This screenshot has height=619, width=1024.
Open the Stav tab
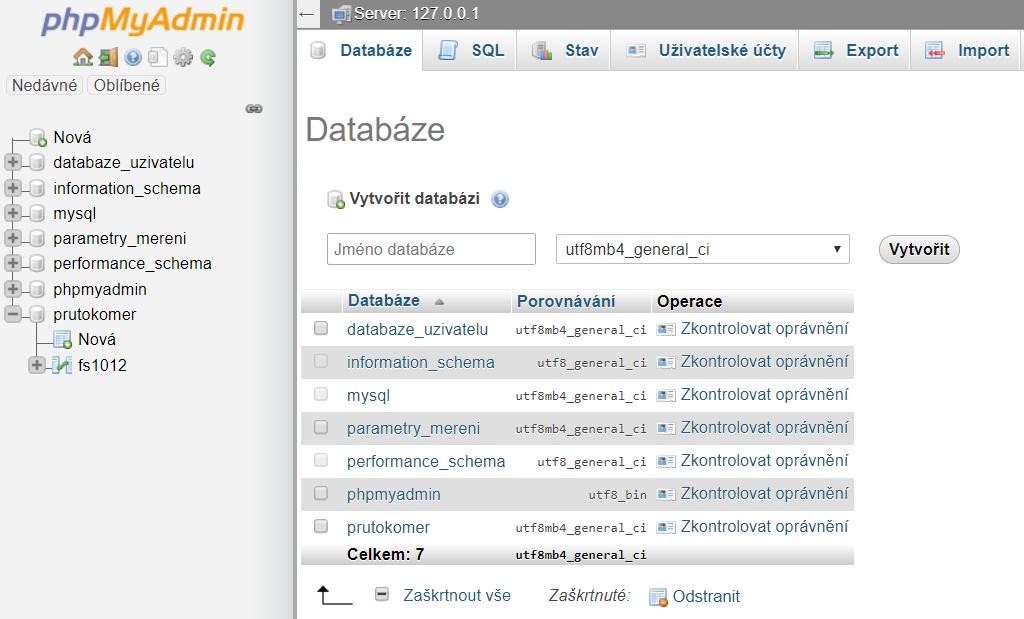point(565,50)
